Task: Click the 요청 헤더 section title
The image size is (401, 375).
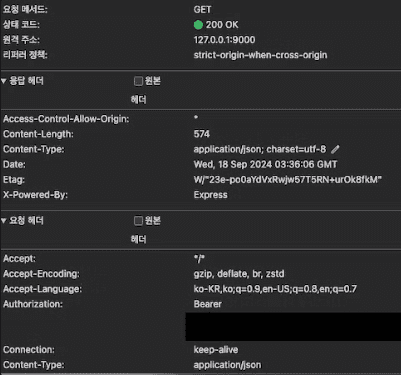Action: 26,221
